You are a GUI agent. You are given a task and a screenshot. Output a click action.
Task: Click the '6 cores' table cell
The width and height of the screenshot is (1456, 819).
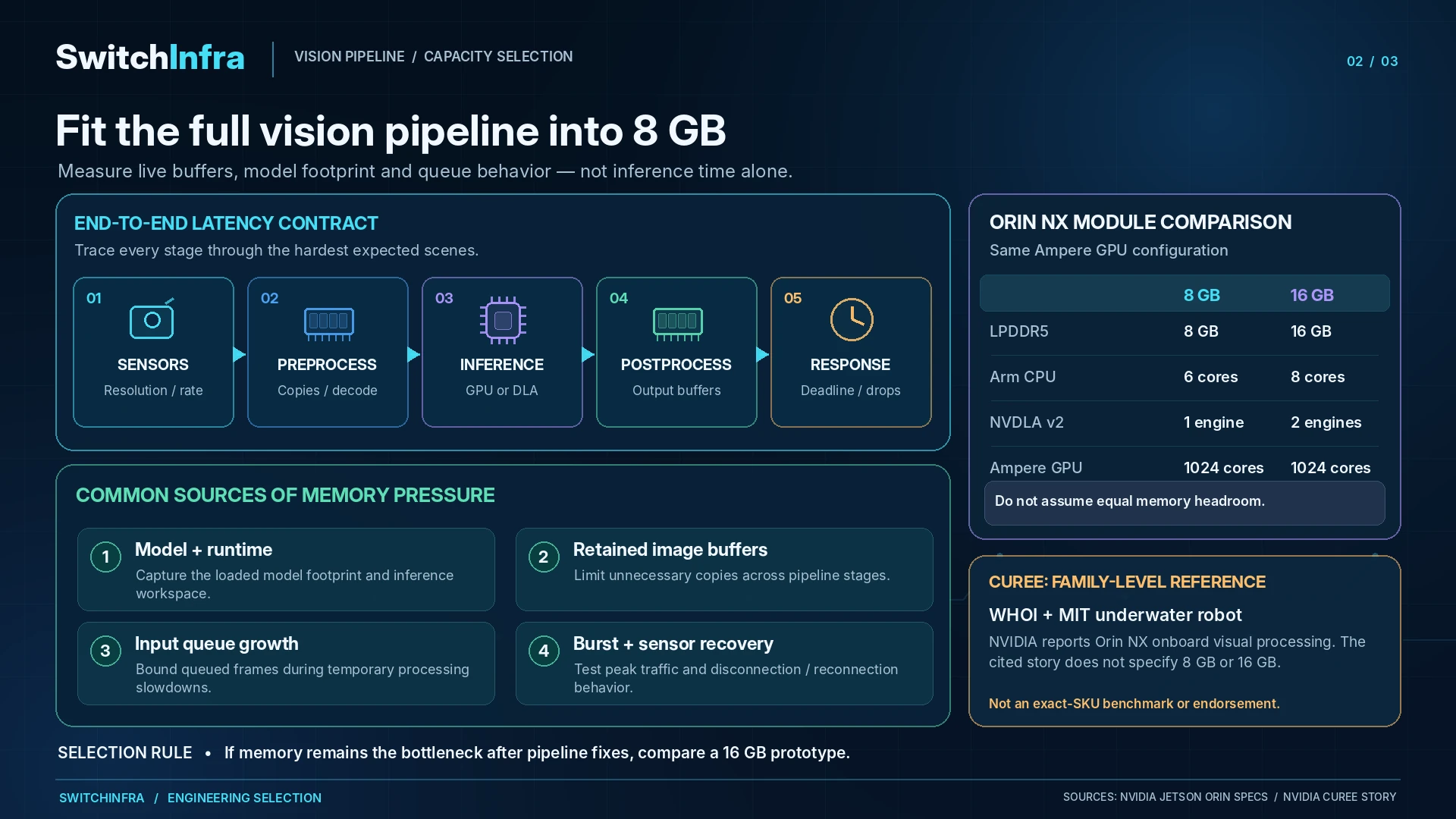(1210, 377)
